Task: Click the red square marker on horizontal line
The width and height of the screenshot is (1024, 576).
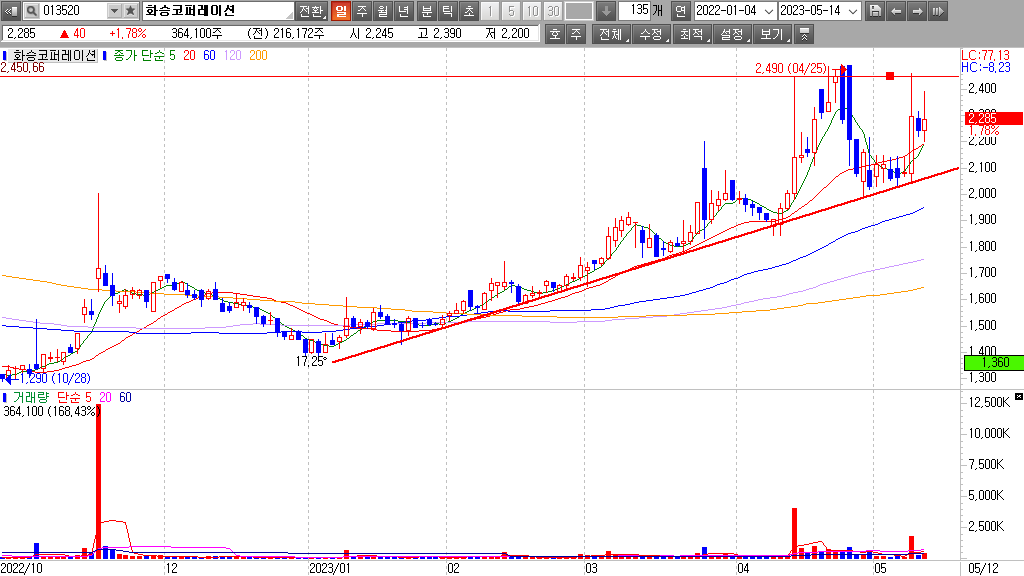Action: point(889,76)
